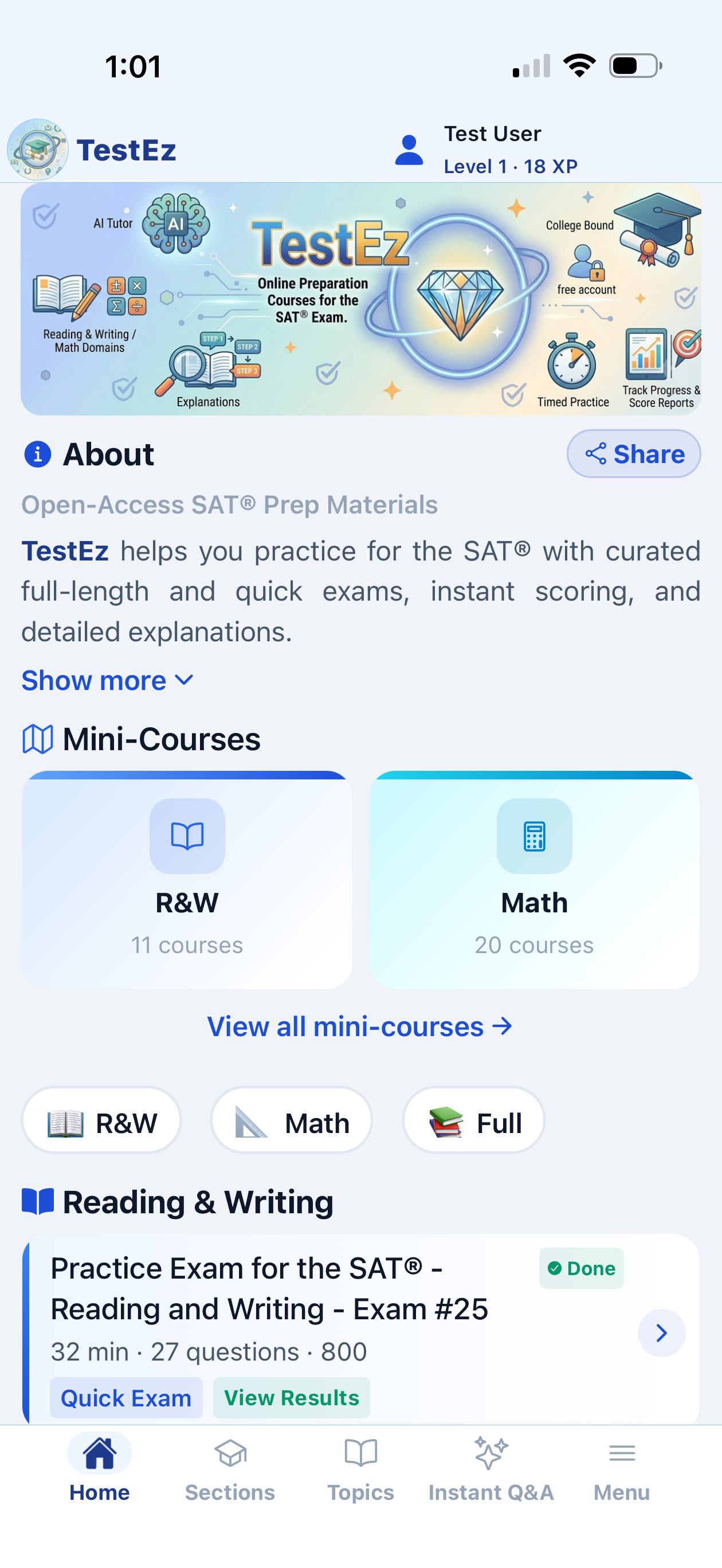Tap the TestEz logo icon
Screen dimensions: 722x1568
coord(38,150)
